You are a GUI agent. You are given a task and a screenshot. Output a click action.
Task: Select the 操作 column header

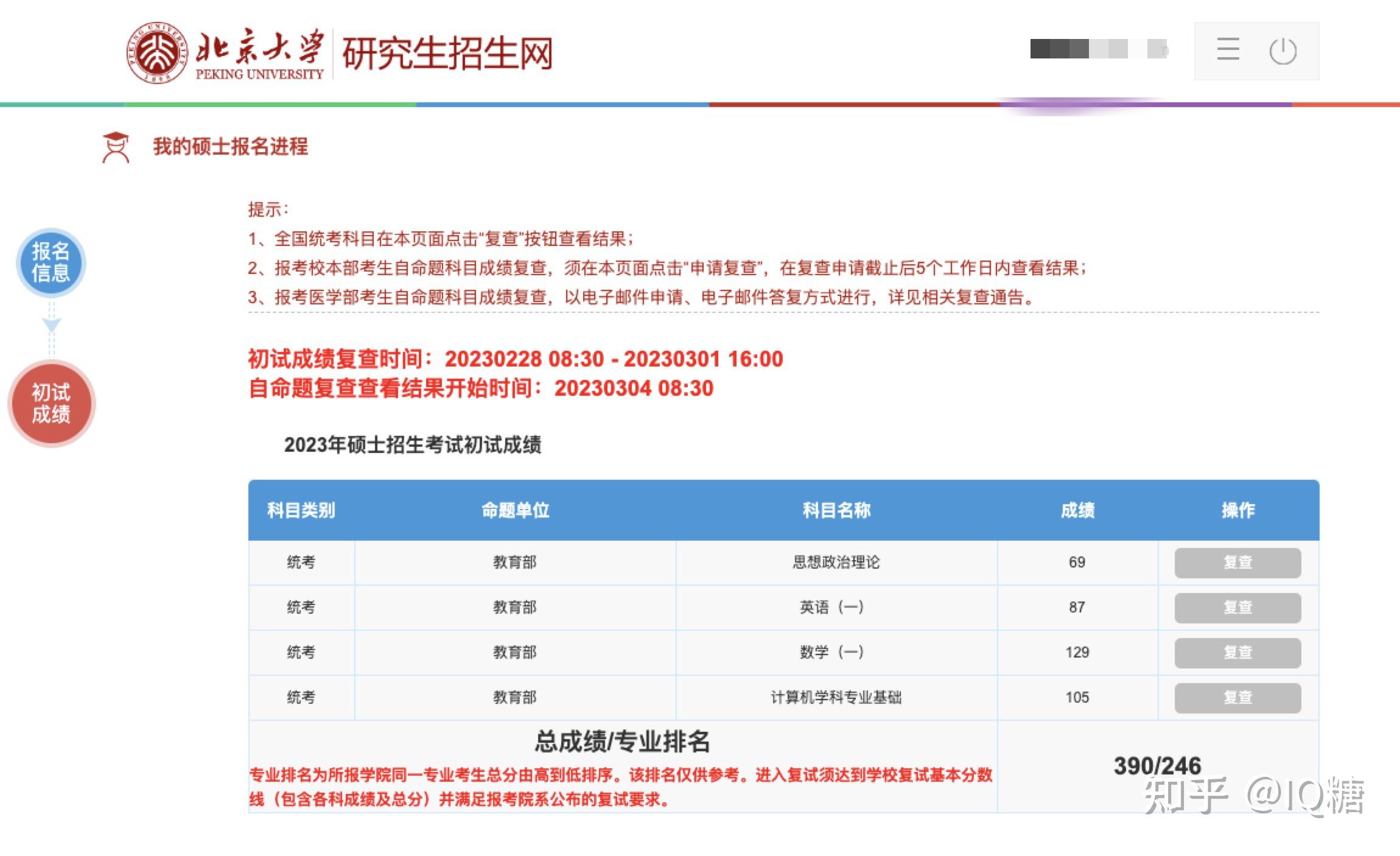(1238, 510)
